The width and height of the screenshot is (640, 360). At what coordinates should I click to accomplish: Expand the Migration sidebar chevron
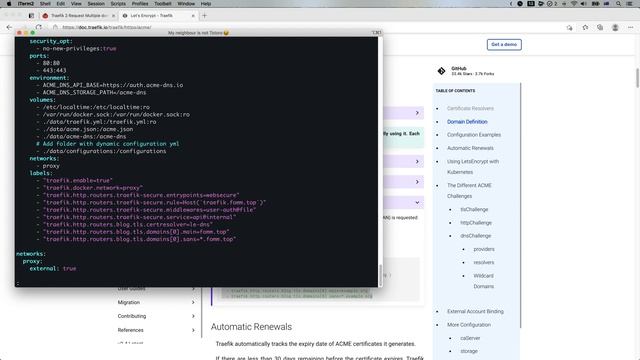pos(193,302)
